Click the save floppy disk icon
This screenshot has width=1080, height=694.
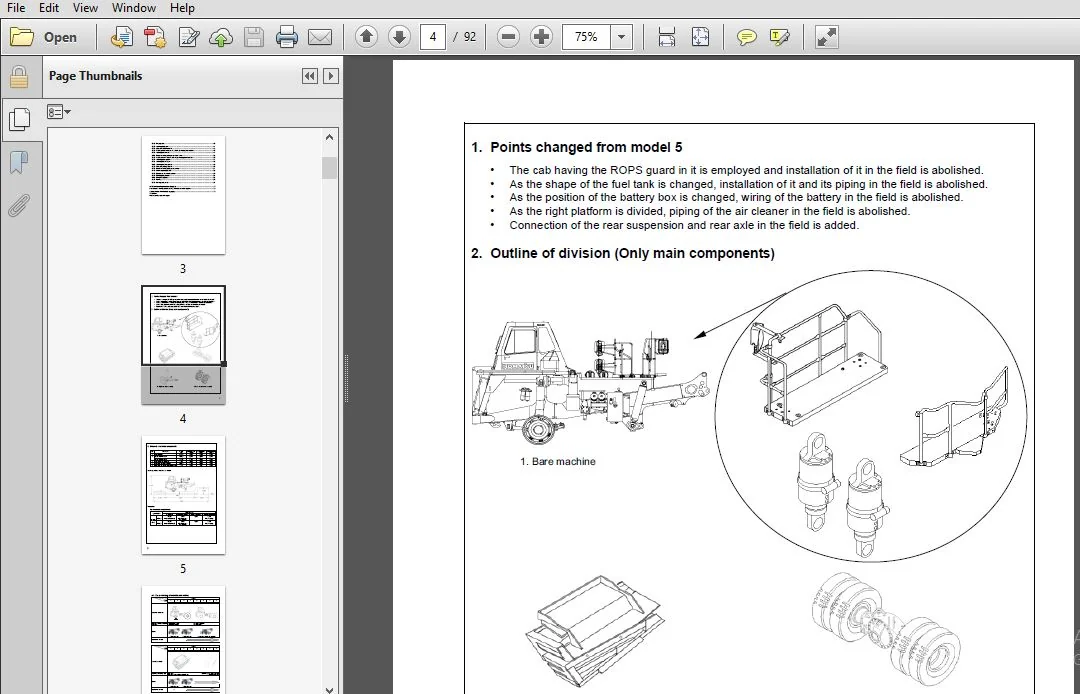[x=254, y=37]
